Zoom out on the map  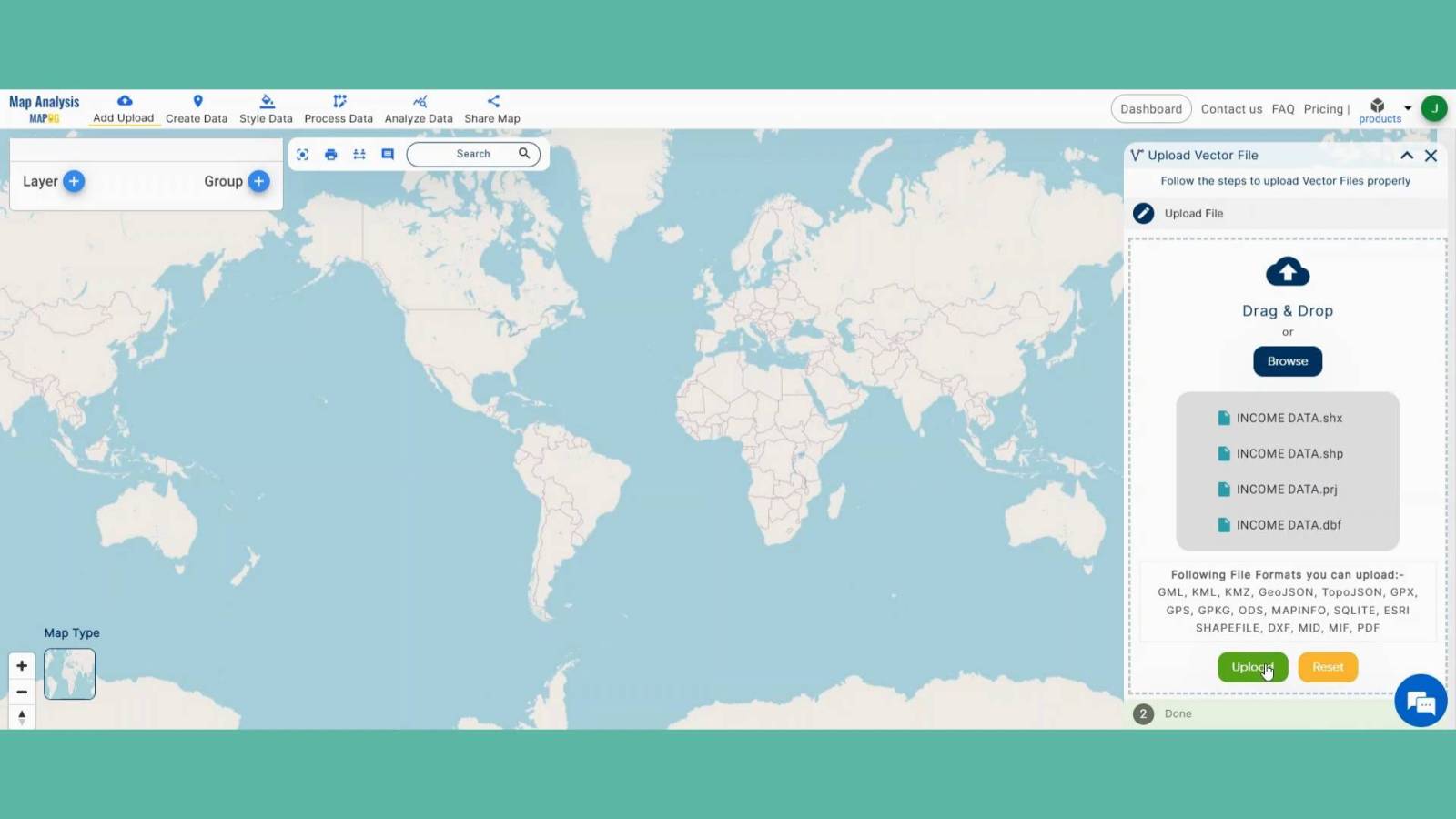pyautogui.click(x=22, y=692)
